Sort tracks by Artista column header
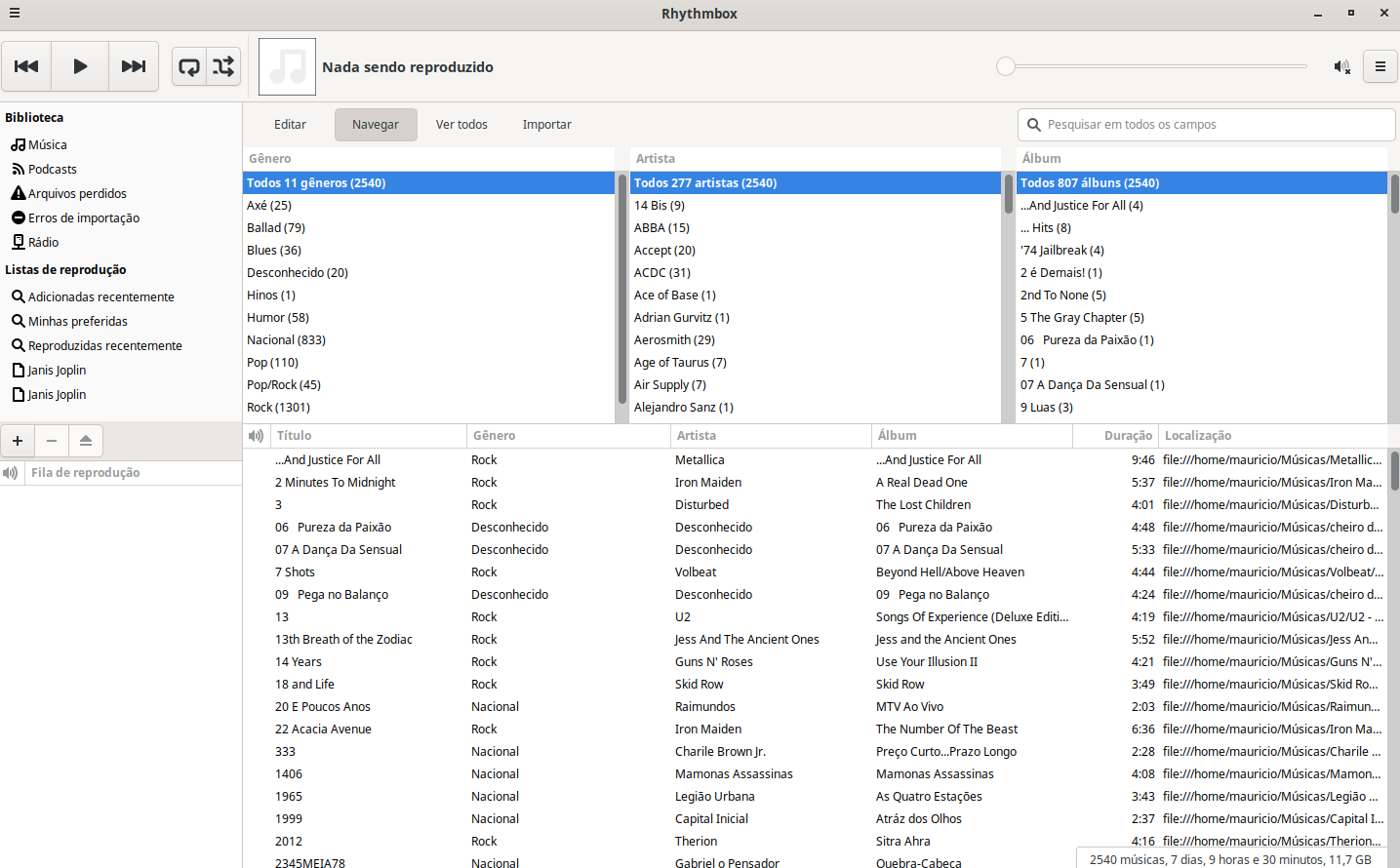This screenshot has width=1400, height=868. [771, 436]
